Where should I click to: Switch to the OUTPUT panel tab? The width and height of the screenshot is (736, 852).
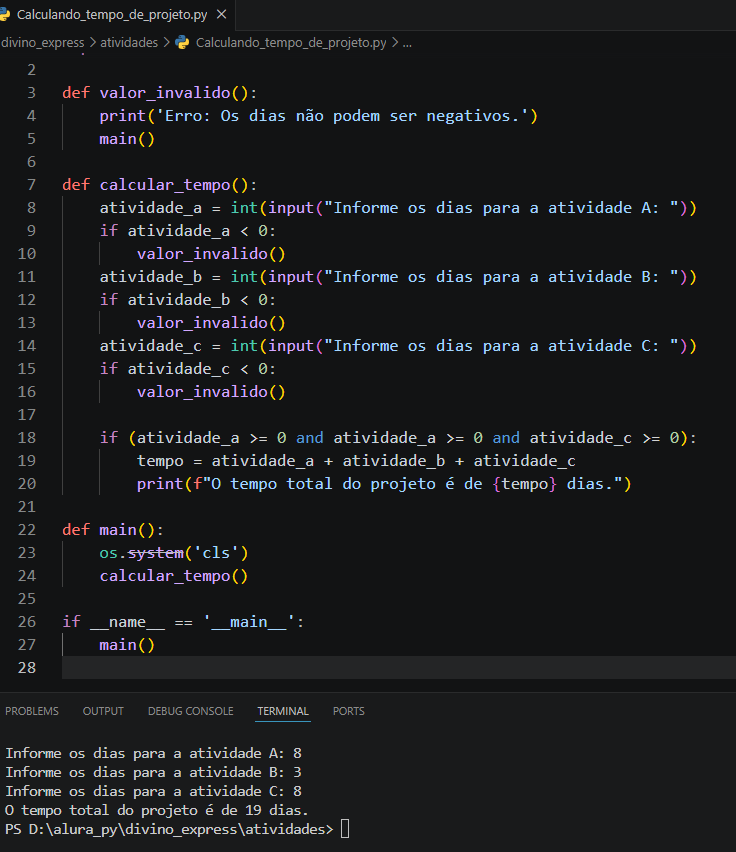point(103,711)
